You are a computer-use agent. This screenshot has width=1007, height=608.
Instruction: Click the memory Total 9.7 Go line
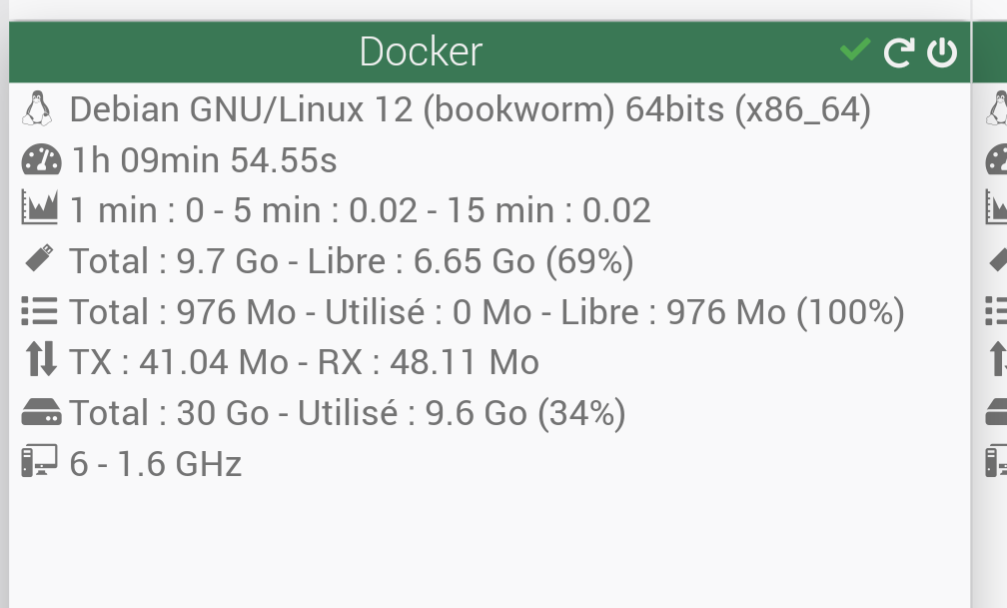pyautogui.click(x=352, y=261)
